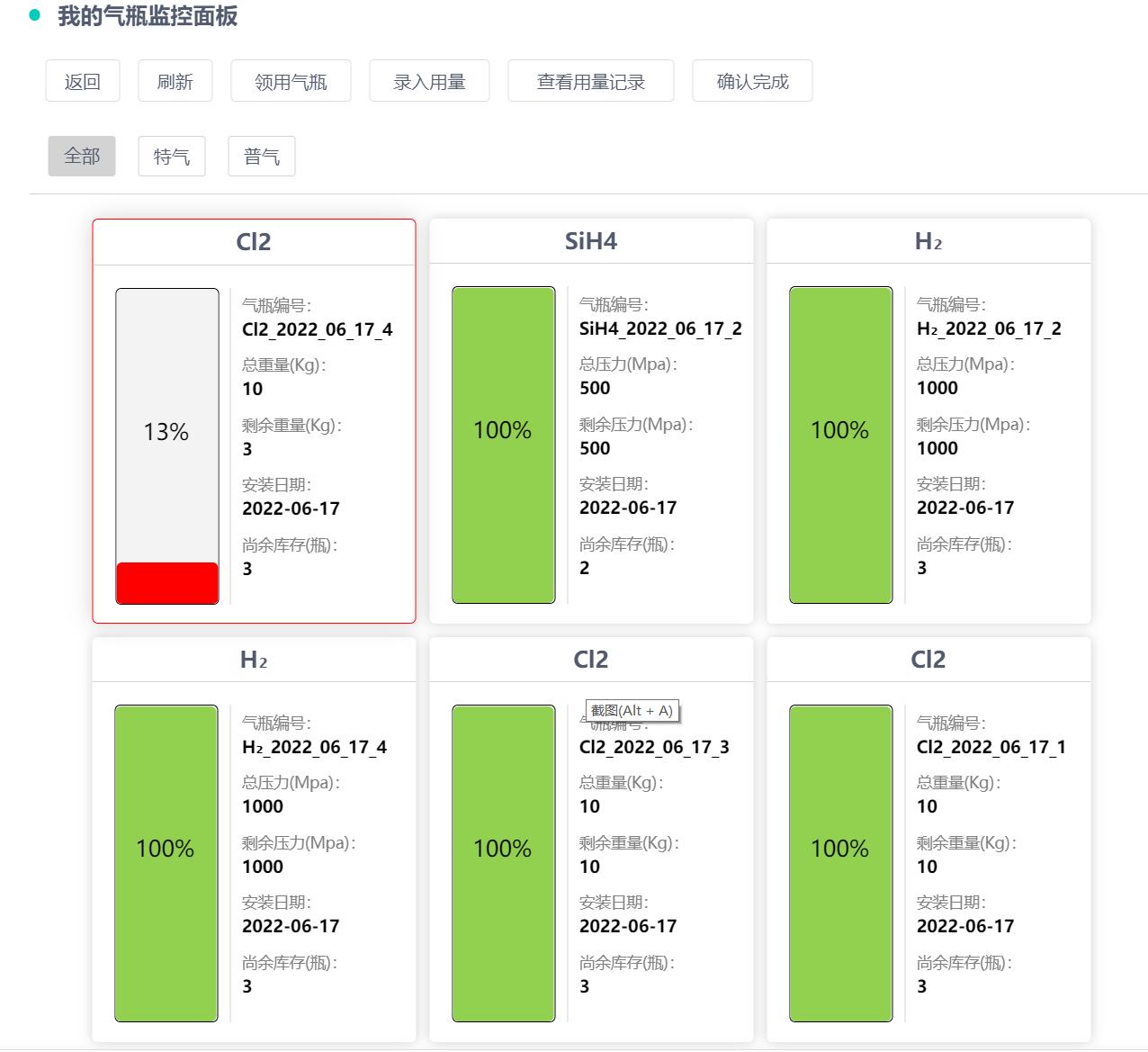Click the 截图(Alt + A) tooltip label
The image size is (1148, 1052).
[632, 710]
